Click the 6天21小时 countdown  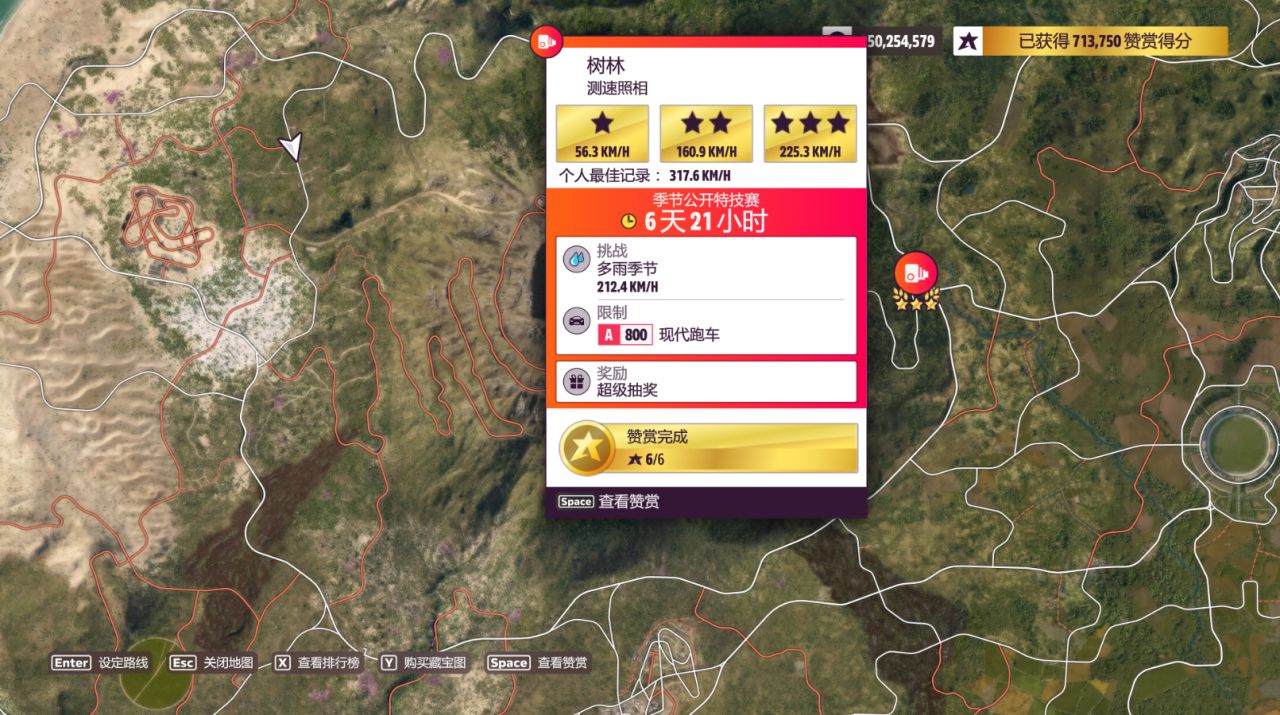(706, 221)
